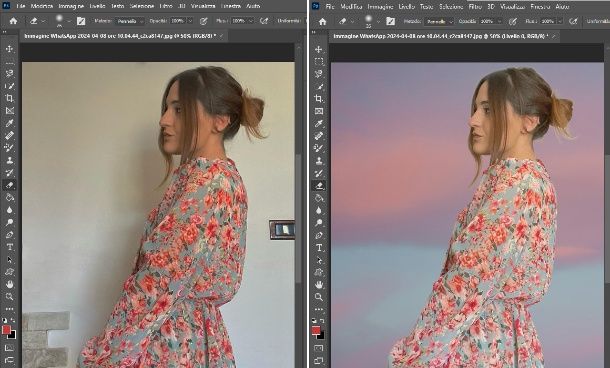Select the Path Selection tool in right window
This screenshot has width=610, height=368.
tap(319, 260)
